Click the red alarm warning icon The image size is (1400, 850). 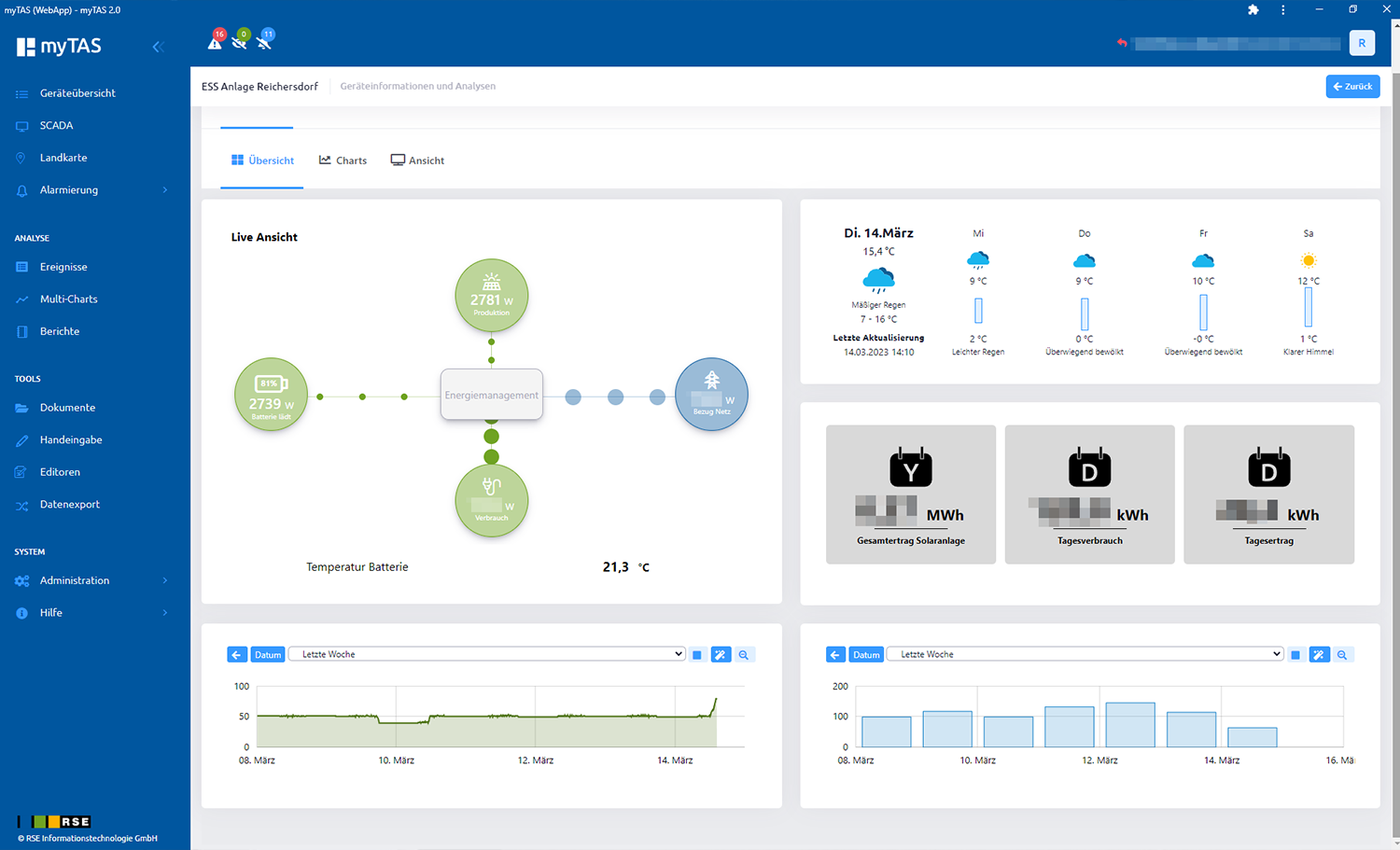[x=216, y=42]
